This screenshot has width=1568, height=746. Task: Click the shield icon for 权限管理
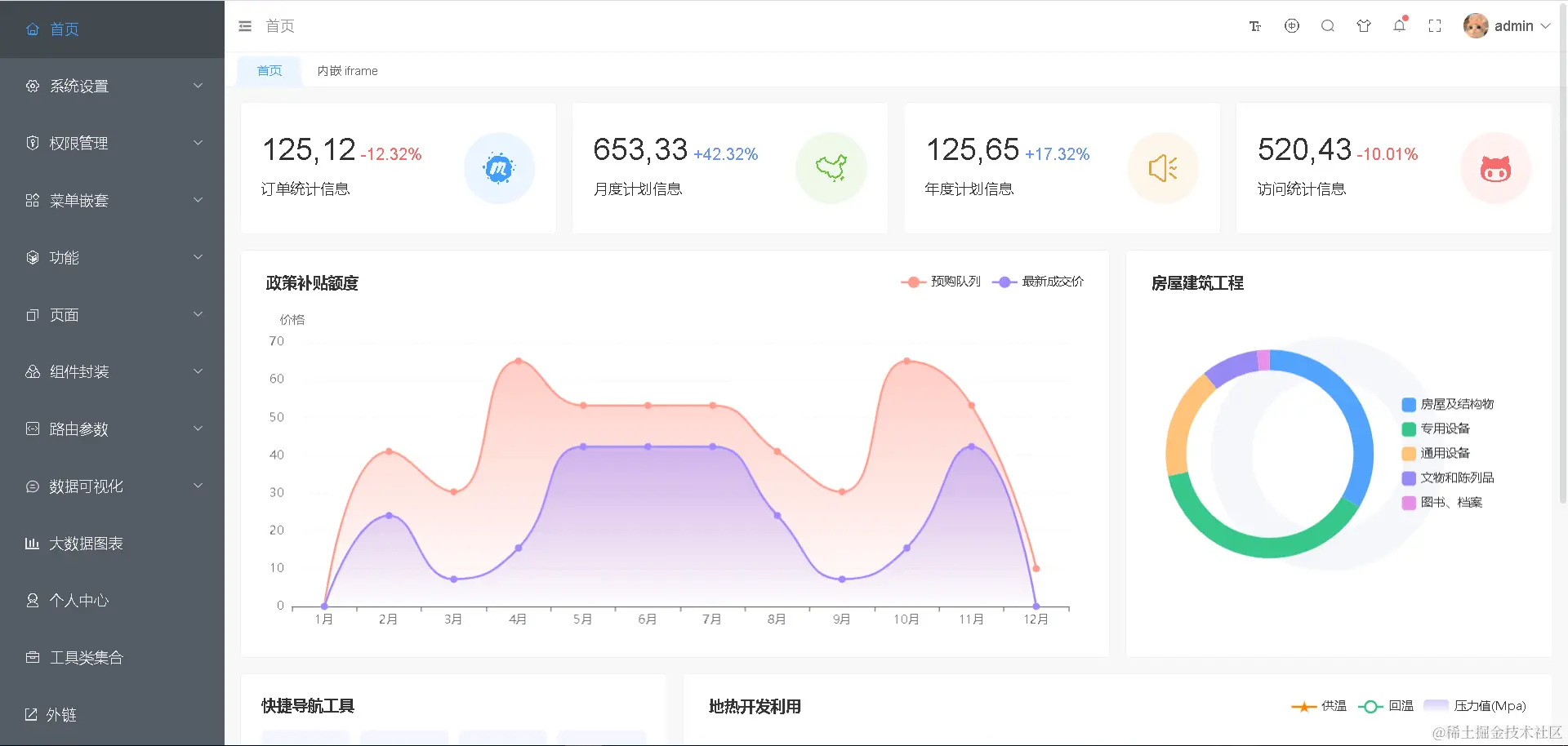click(x=33, y=143)
